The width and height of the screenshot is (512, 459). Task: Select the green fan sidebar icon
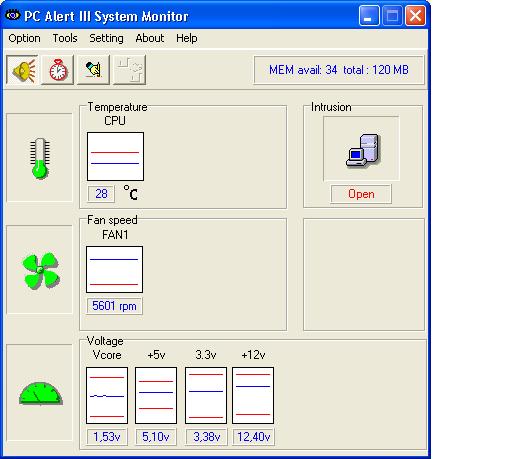tap(41, 270)
